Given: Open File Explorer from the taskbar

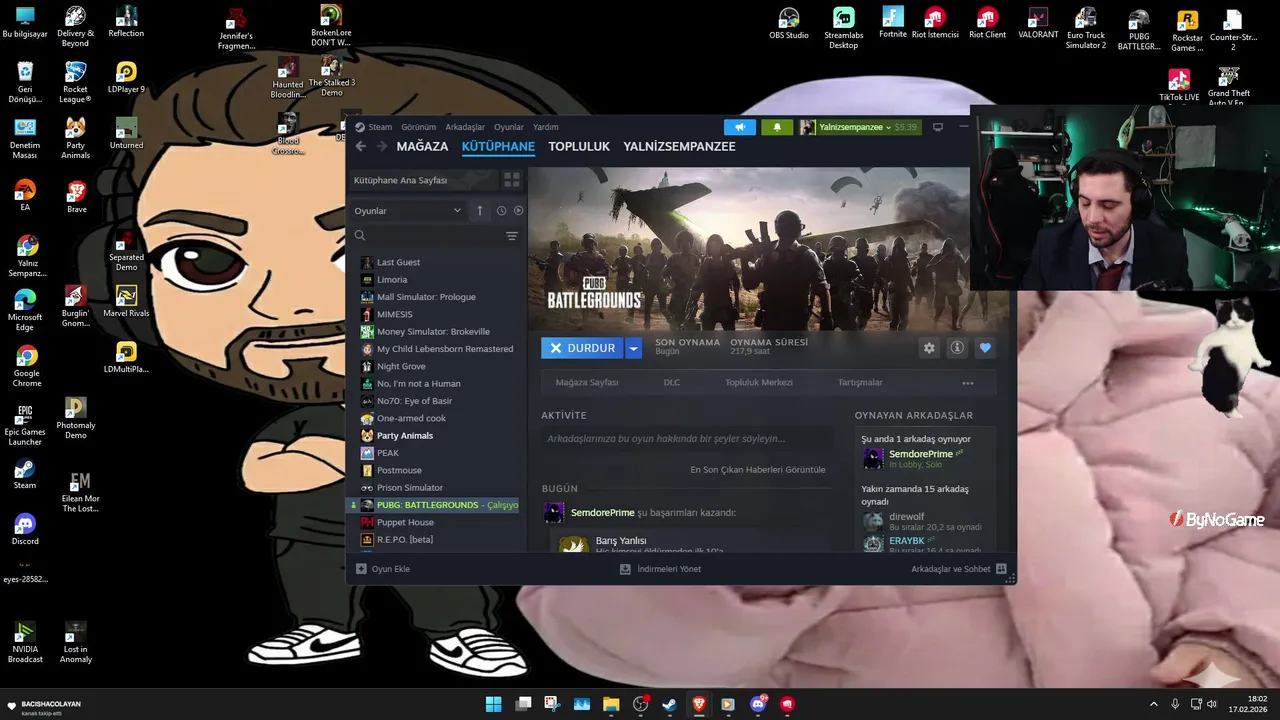Looking at the screenshot, I should coord(611,704).
